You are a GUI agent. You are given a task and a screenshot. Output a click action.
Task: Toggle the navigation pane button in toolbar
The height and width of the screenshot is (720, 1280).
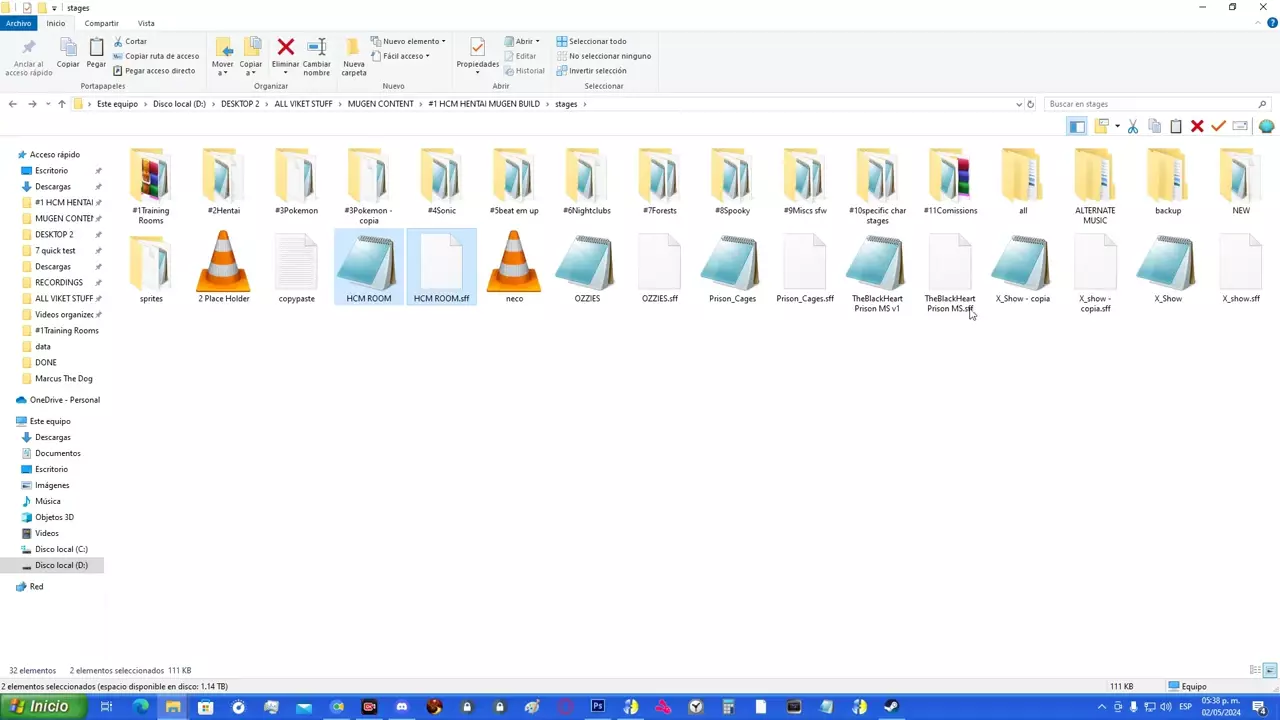[1077, 126]
